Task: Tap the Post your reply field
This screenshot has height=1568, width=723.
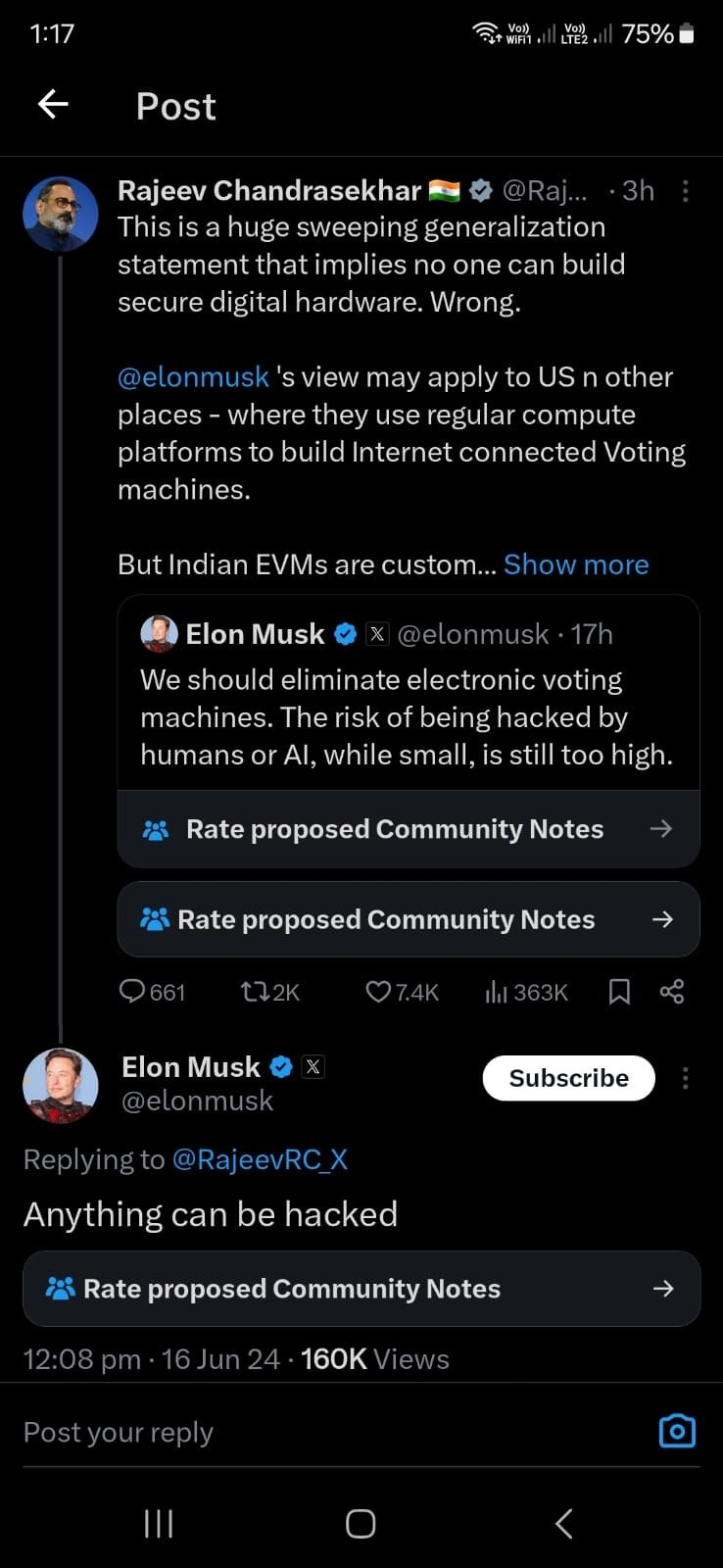Action: point(294,1433)
